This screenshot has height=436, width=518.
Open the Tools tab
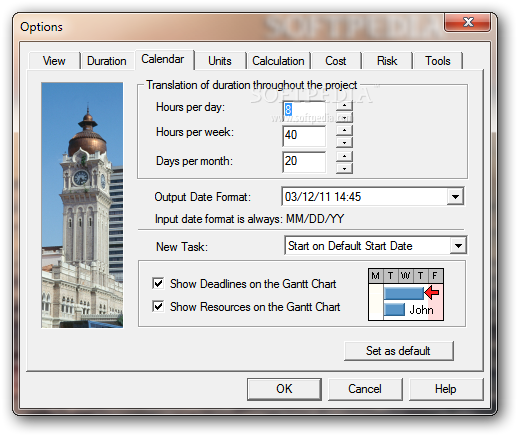point(438,61)
